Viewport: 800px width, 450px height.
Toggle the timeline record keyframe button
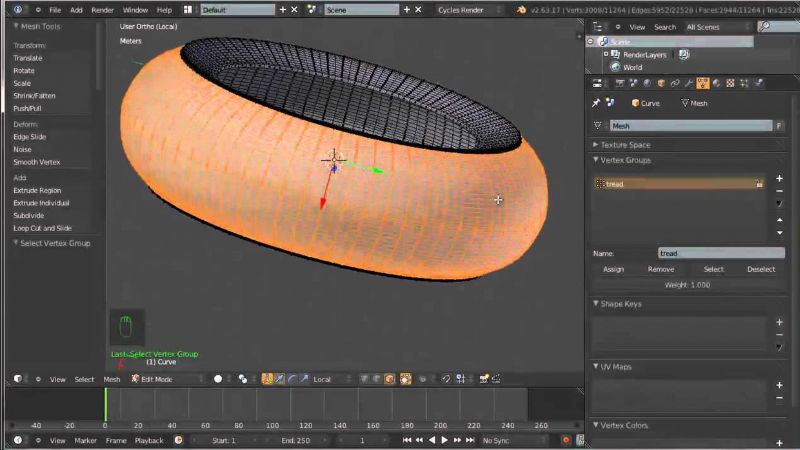pos(565,440)
